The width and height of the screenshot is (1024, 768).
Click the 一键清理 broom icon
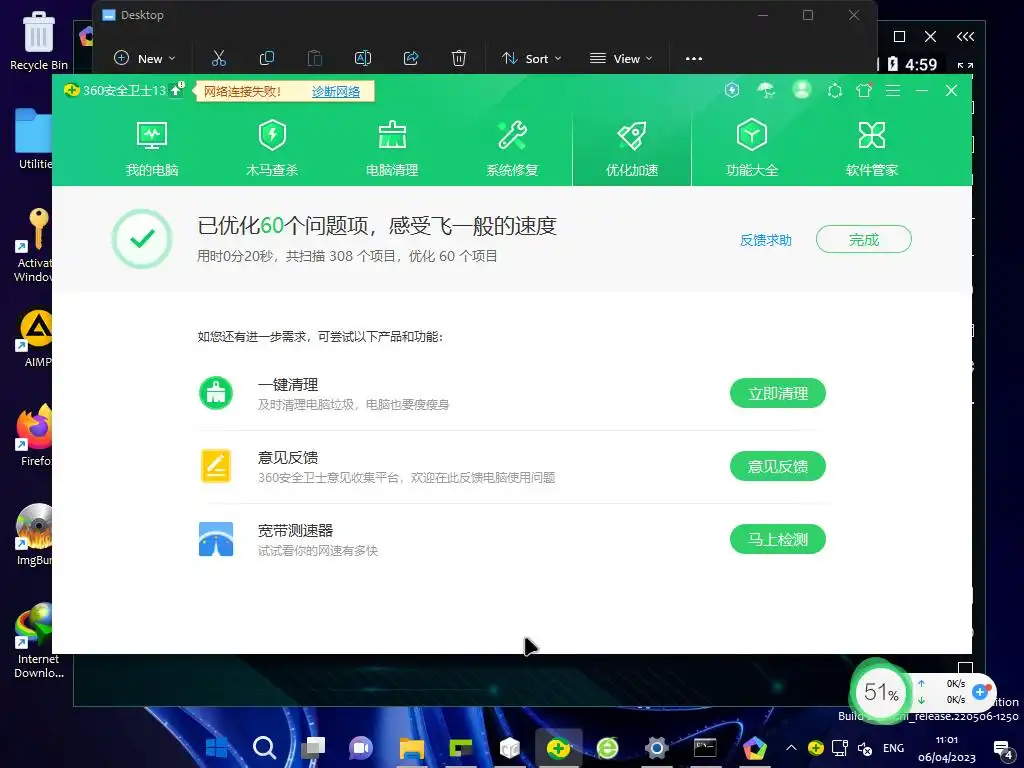(x=216, y=393)
